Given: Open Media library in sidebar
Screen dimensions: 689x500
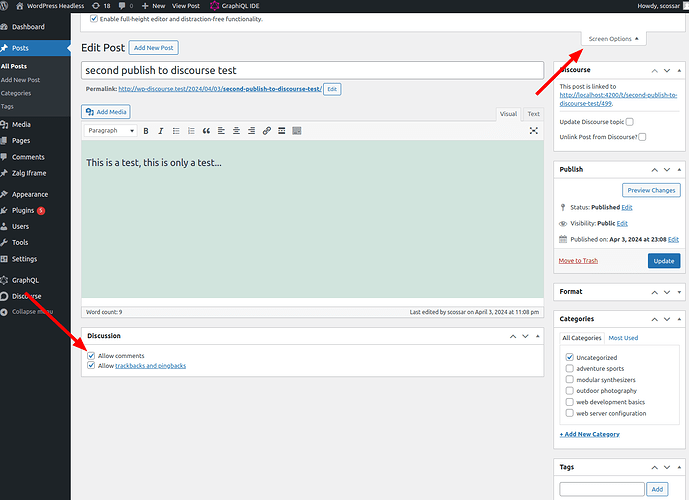Looking at the screenshot, I should 21,125.
